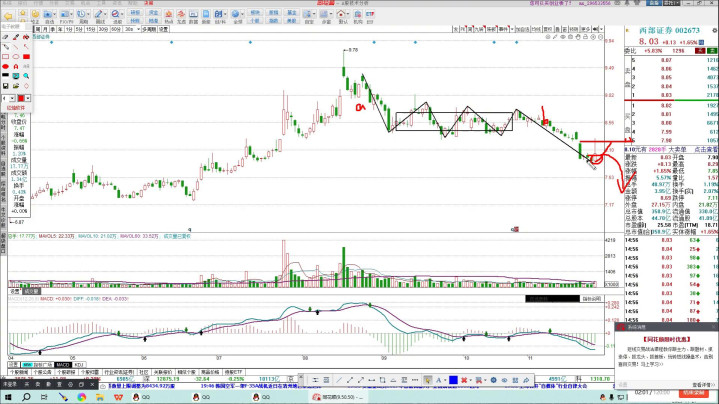Viewport: 719px width, 404px height.
Task: Switch to the 15分 period tab
Action: pyautogui.click(x=89, y=29)
